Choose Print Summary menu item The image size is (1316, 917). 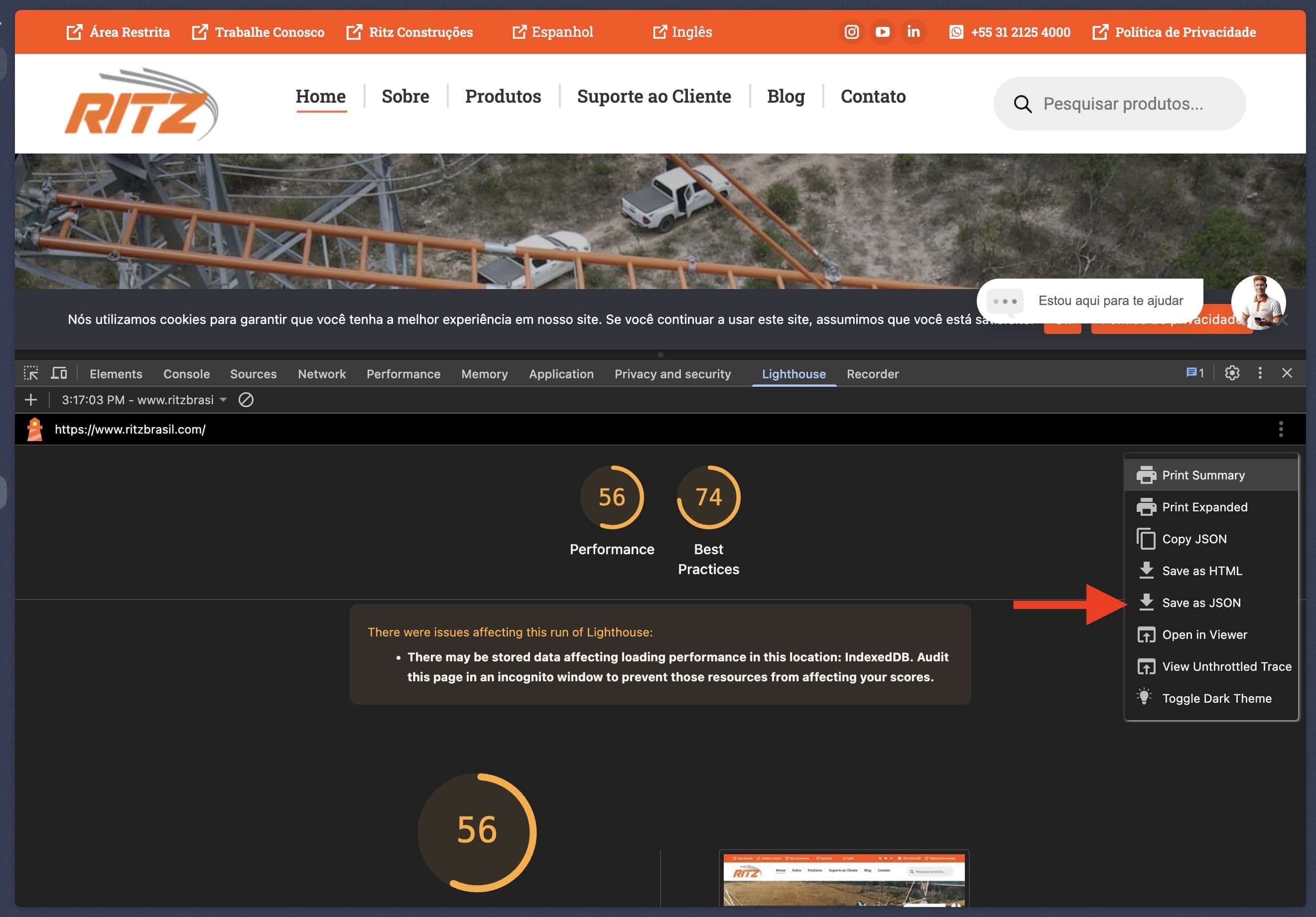click(1211, 475)
